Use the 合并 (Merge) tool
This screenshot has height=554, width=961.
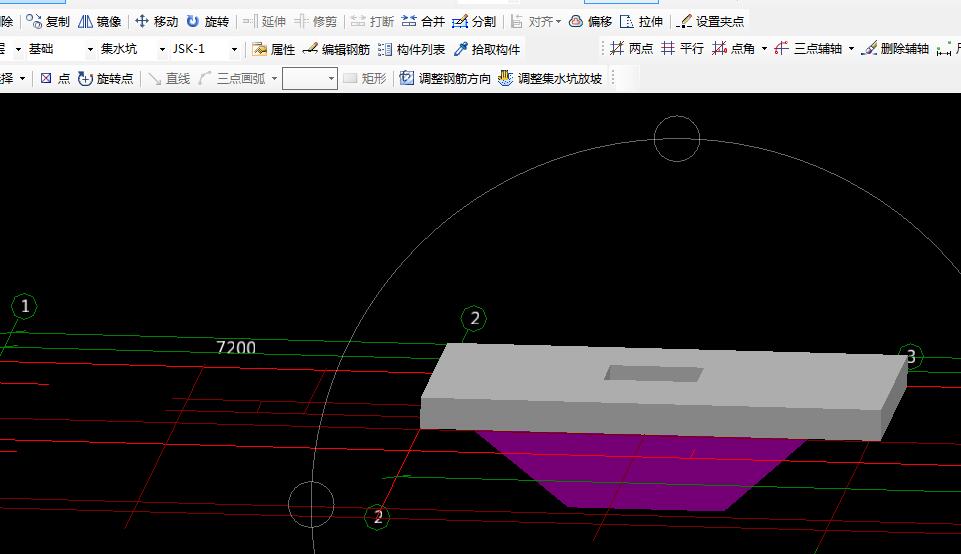tap(424, 21)
